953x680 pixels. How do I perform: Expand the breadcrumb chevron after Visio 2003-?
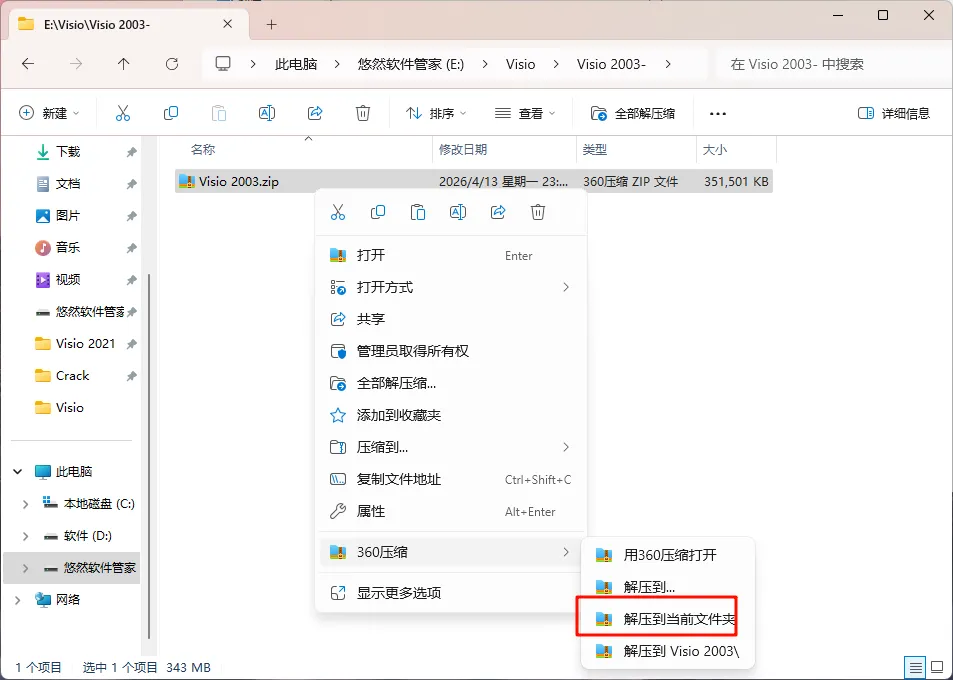click(x=668, y=64)
